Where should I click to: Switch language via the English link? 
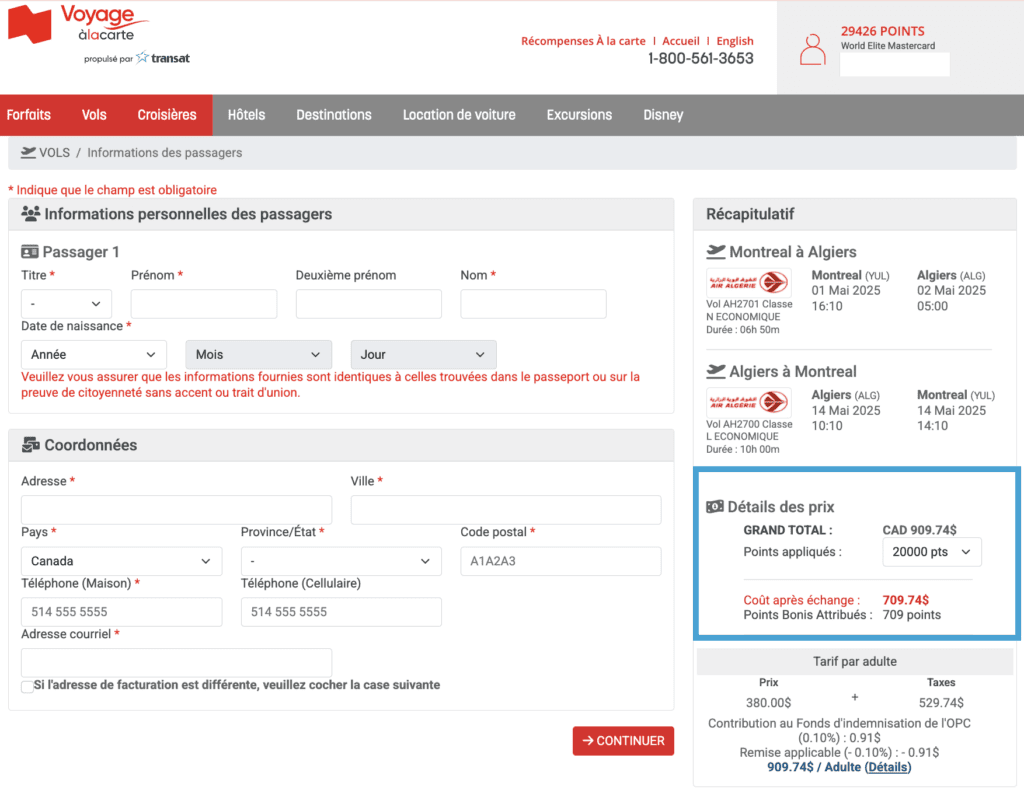pyautogui.click(x=735, y=41)
